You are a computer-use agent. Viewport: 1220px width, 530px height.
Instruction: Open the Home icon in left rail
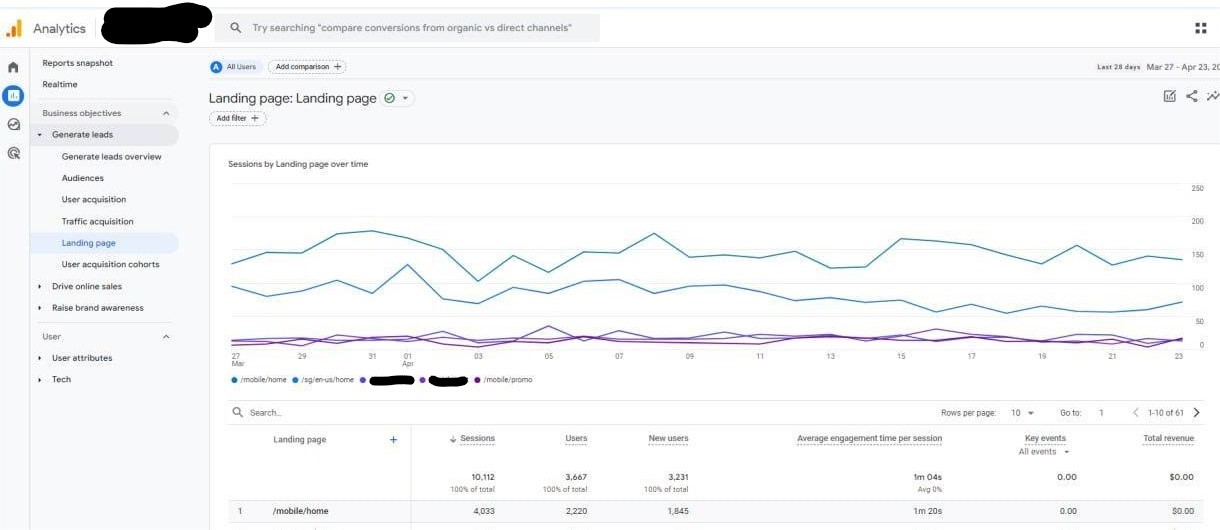[x=13, y=68]
